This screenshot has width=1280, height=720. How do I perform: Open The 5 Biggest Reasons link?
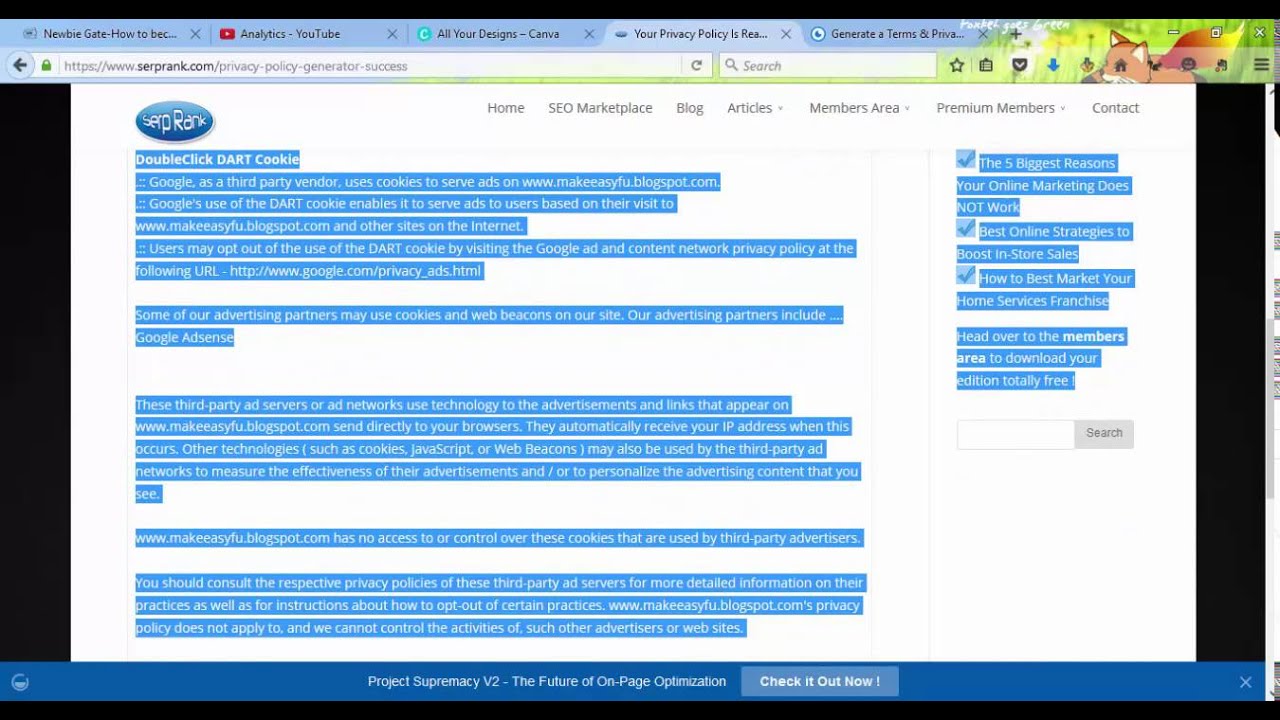pyautogui.click(x=1042, y=185)
